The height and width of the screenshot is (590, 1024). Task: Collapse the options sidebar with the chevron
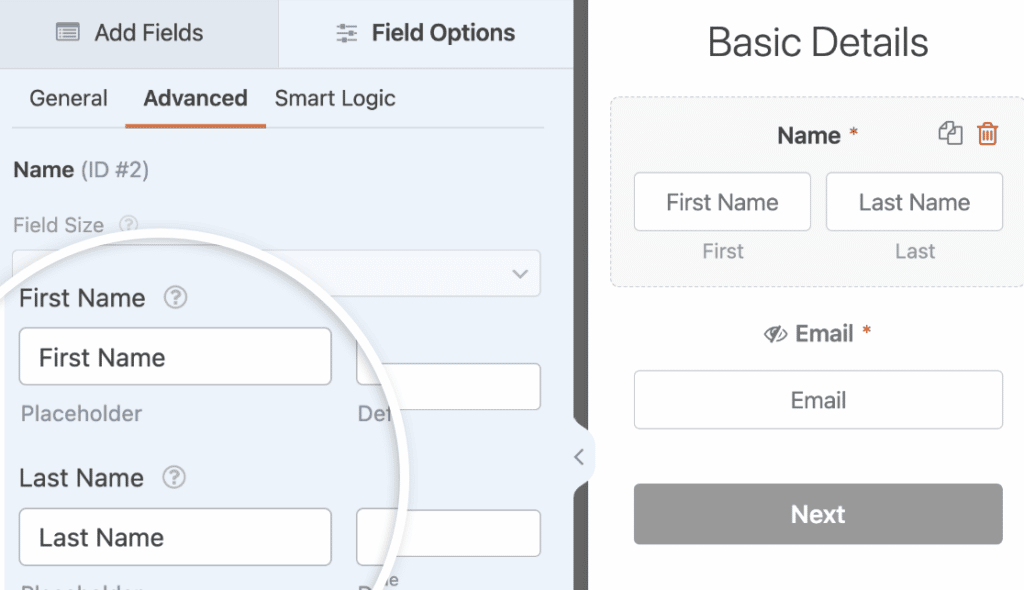pyautogui.click(x=580, y=456)
